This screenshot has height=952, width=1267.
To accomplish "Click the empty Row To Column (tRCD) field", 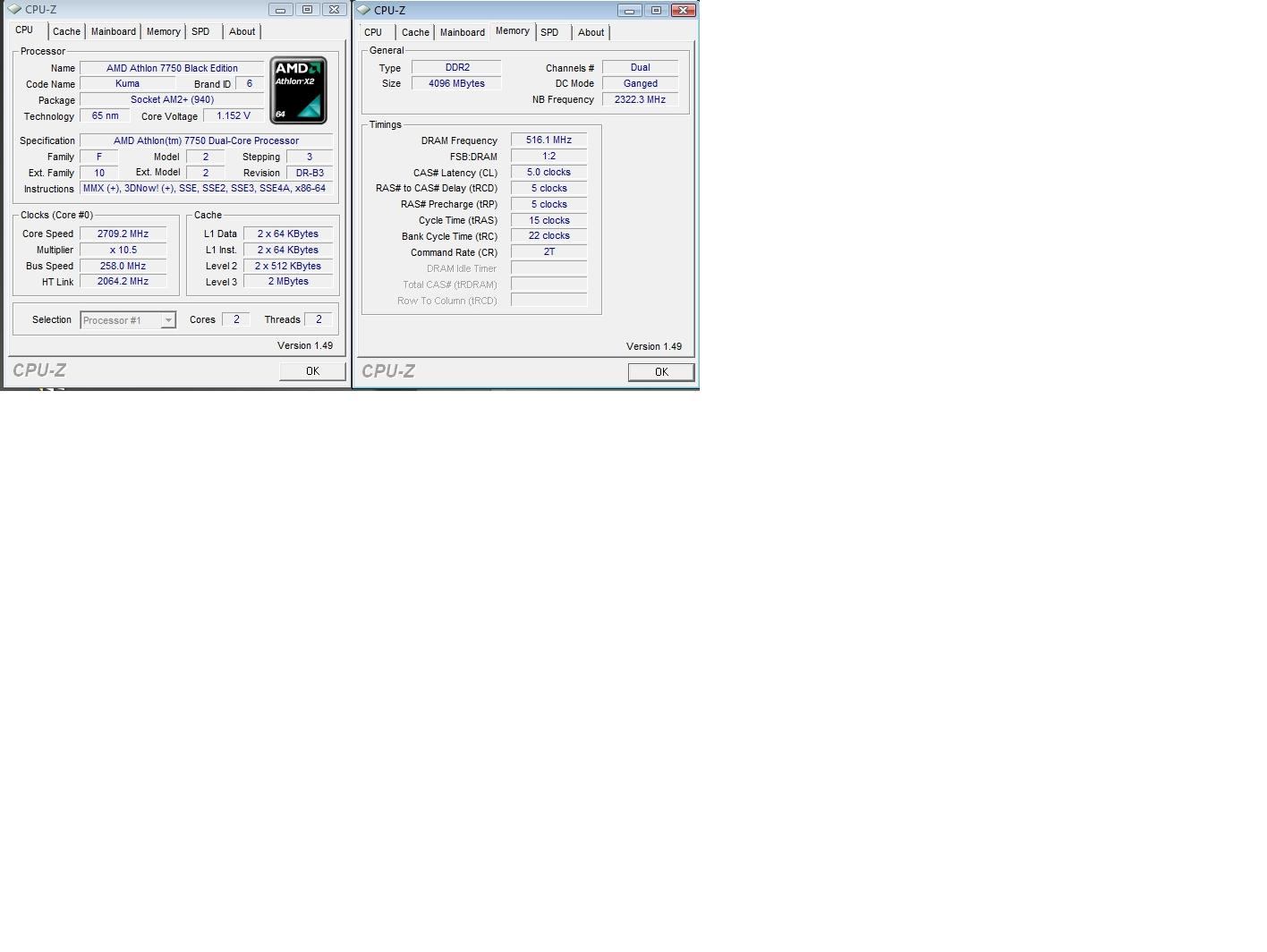I will coord(549,300).
